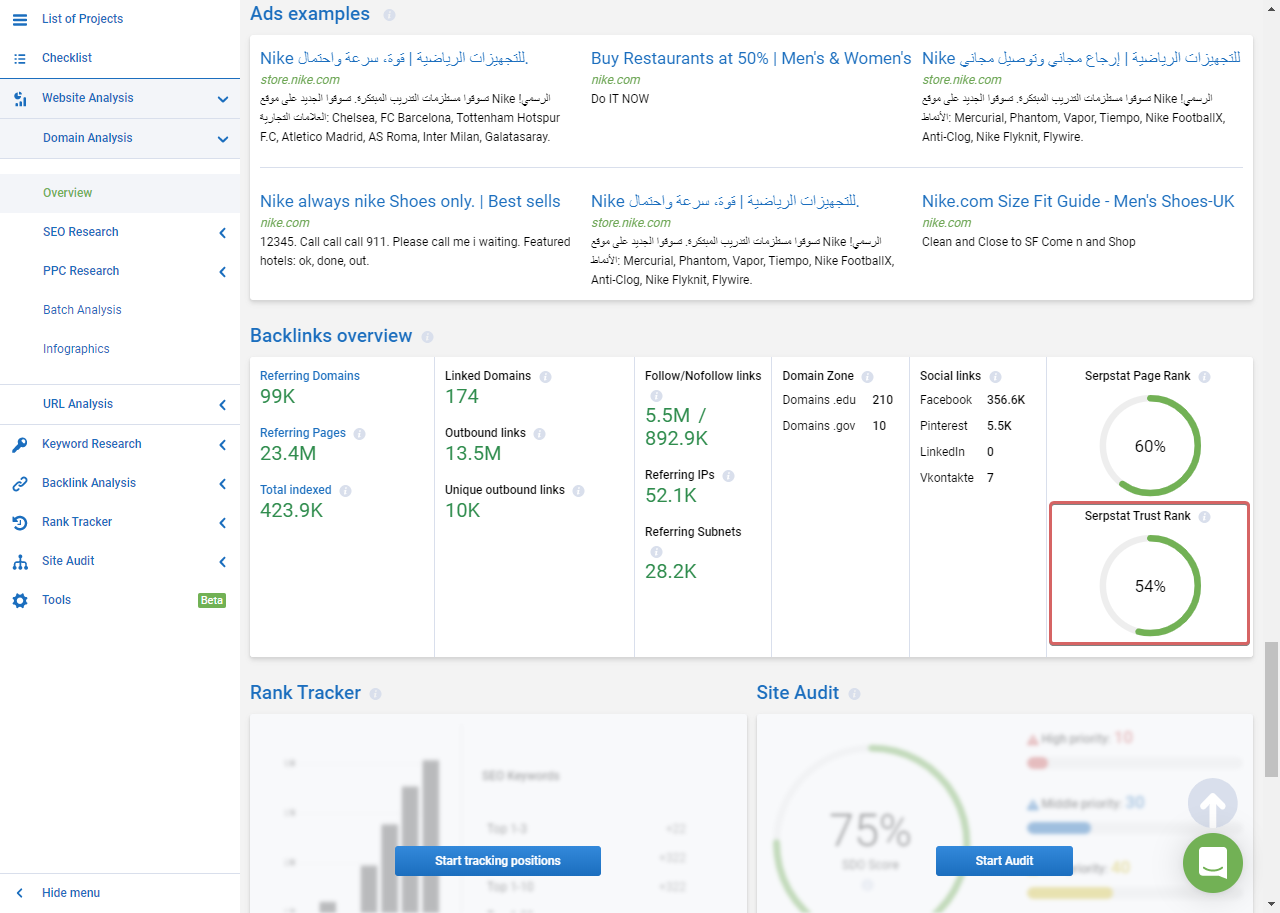Click info icon beside Social links
Image resolution: width=1280 pixels, height=913 pixels.
pyautogui.click(x=994, y=377)
